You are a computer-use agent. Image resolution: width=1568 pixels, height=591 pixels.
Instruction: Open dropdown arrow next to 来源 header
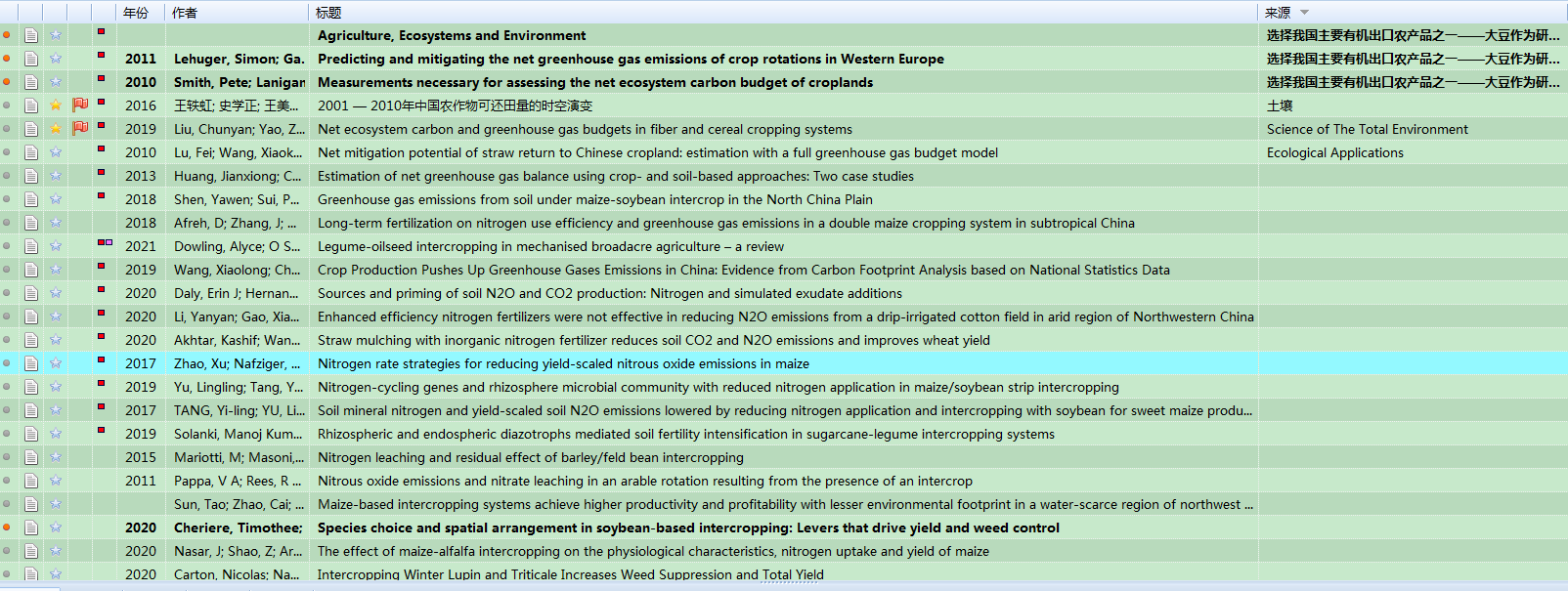[x=1304, y=13]
